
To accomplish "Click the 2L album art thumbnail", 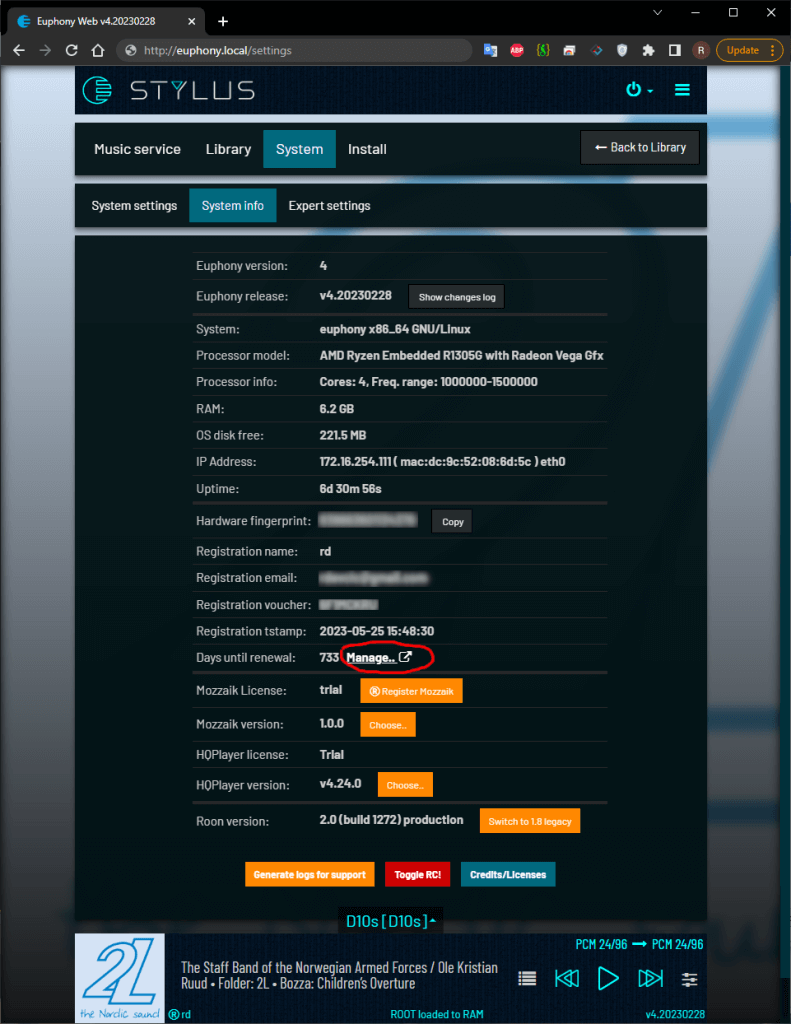I will [x=119, y=977].
